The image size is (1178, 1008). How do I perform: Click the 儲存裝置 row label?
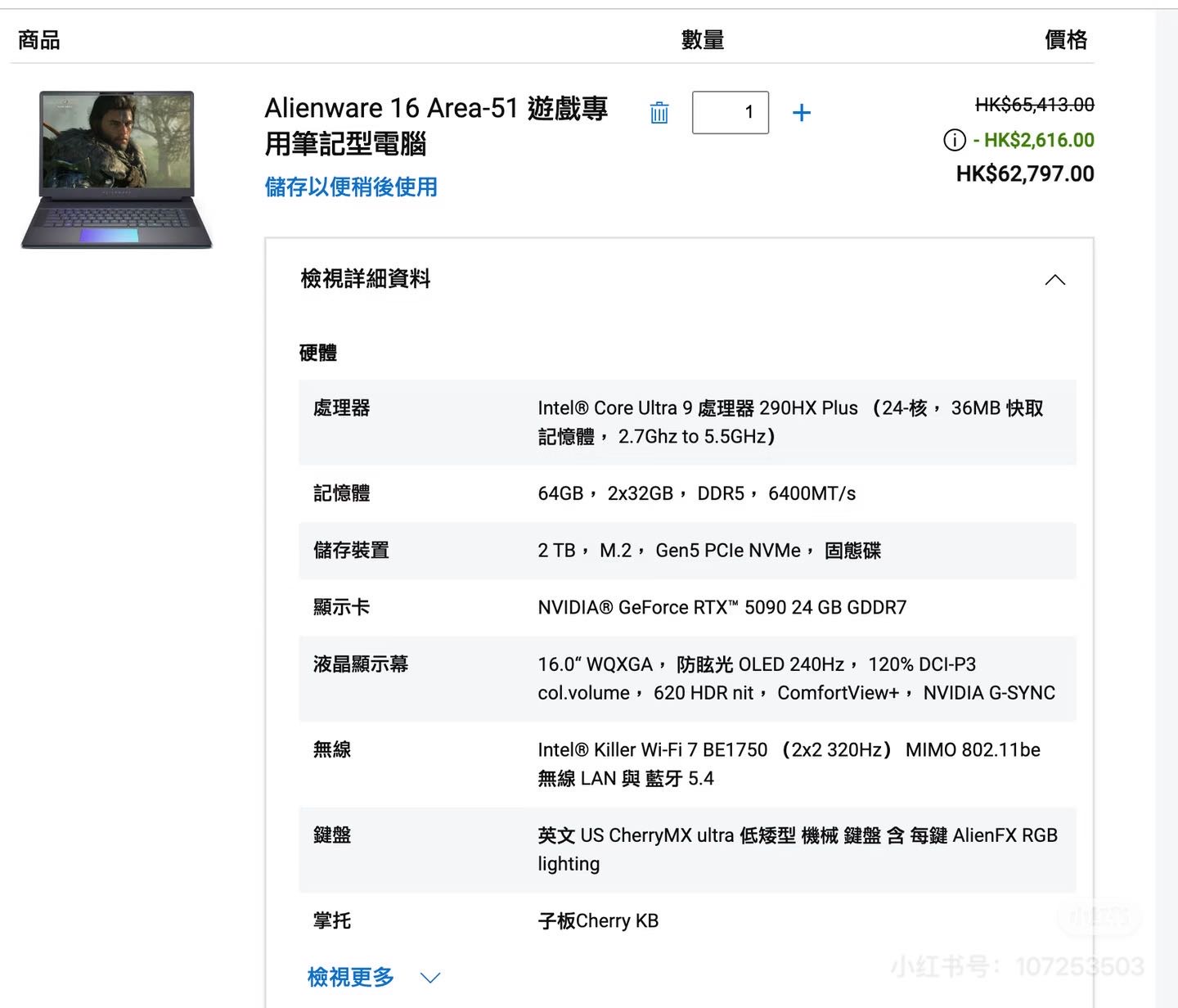coord(351,550)
